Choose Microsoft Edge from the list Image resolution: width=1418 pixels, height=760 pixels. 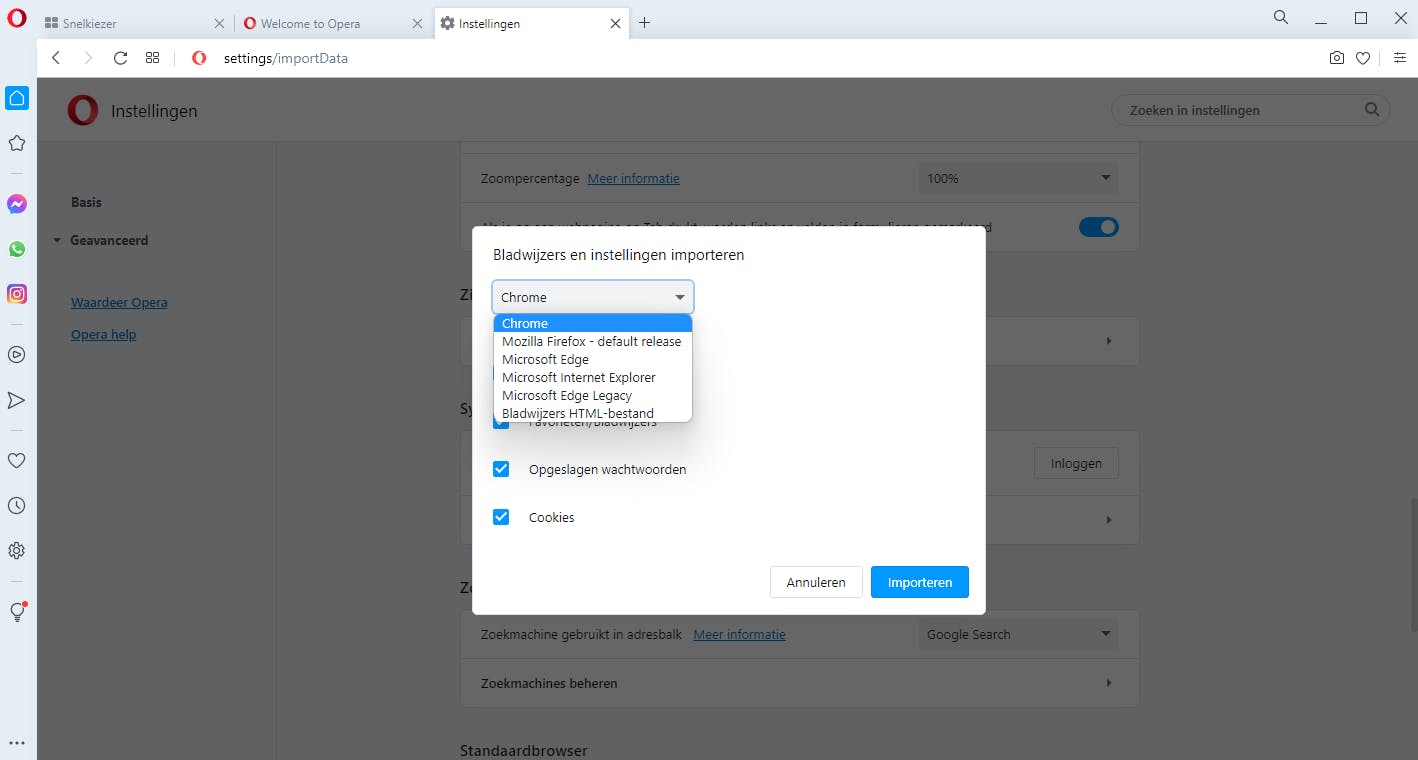[593, 359]
